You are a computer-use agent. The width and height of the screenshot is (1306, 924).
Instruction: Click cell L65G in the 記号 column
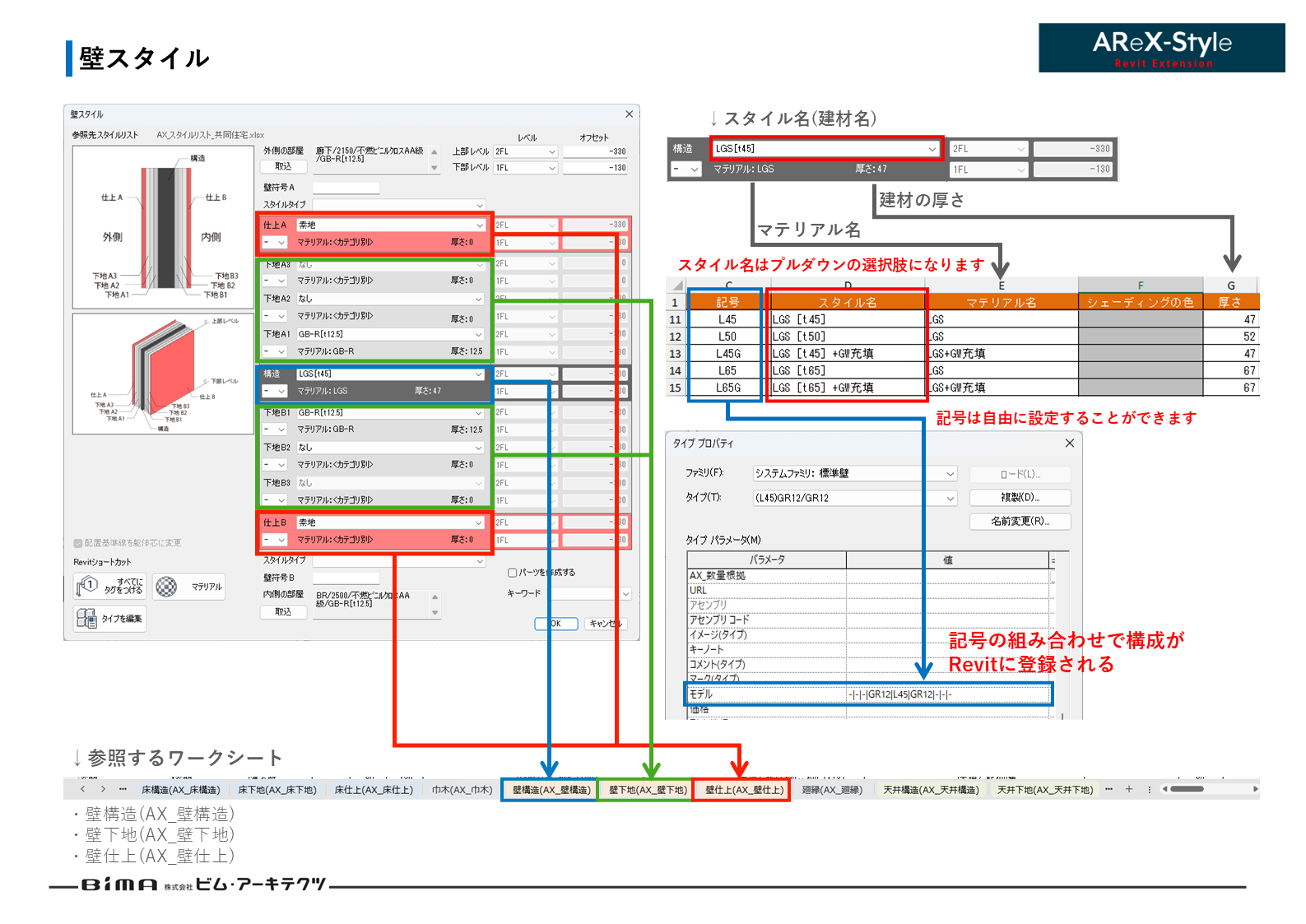pos(727,388)
